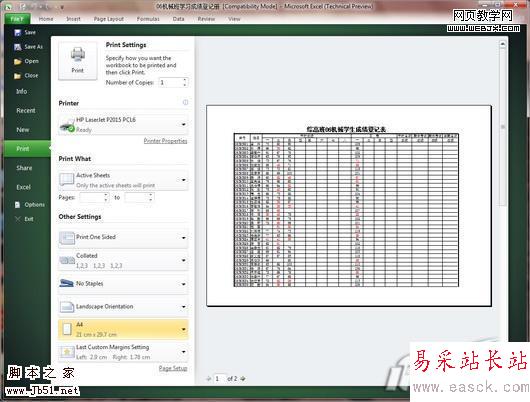Click the Collated pages icon
The height and width of the screenshot is (402, 530).
click(67, 260)
